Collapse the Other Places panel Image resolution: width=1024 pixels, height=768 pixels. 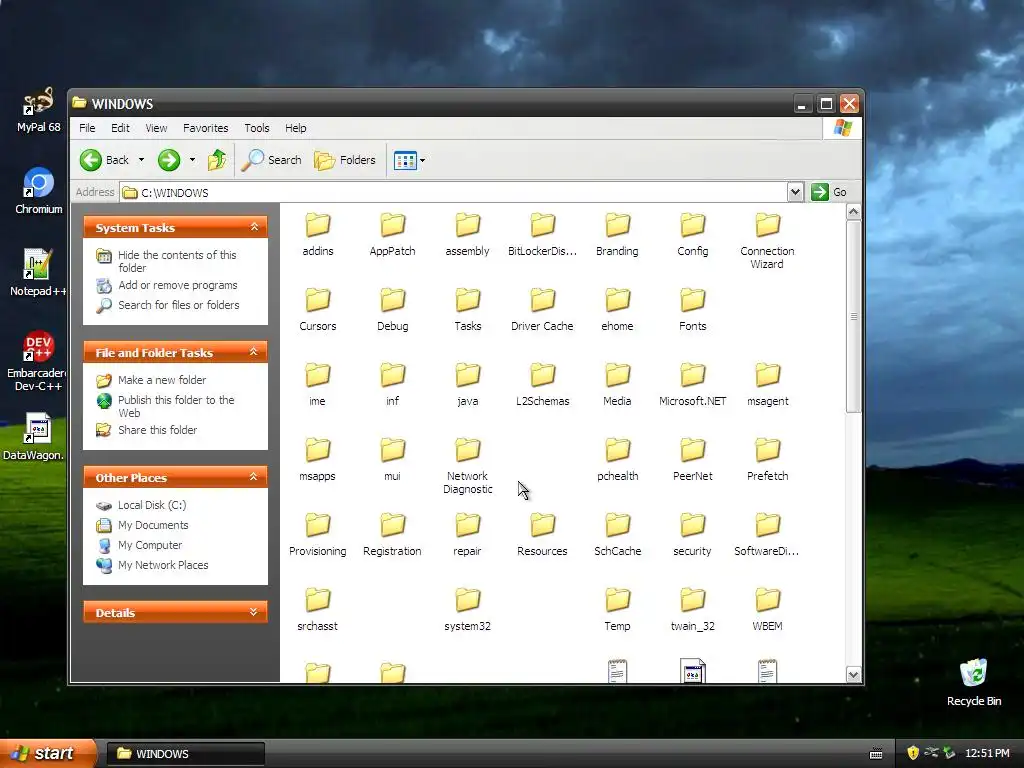click(x=254, y=477)
